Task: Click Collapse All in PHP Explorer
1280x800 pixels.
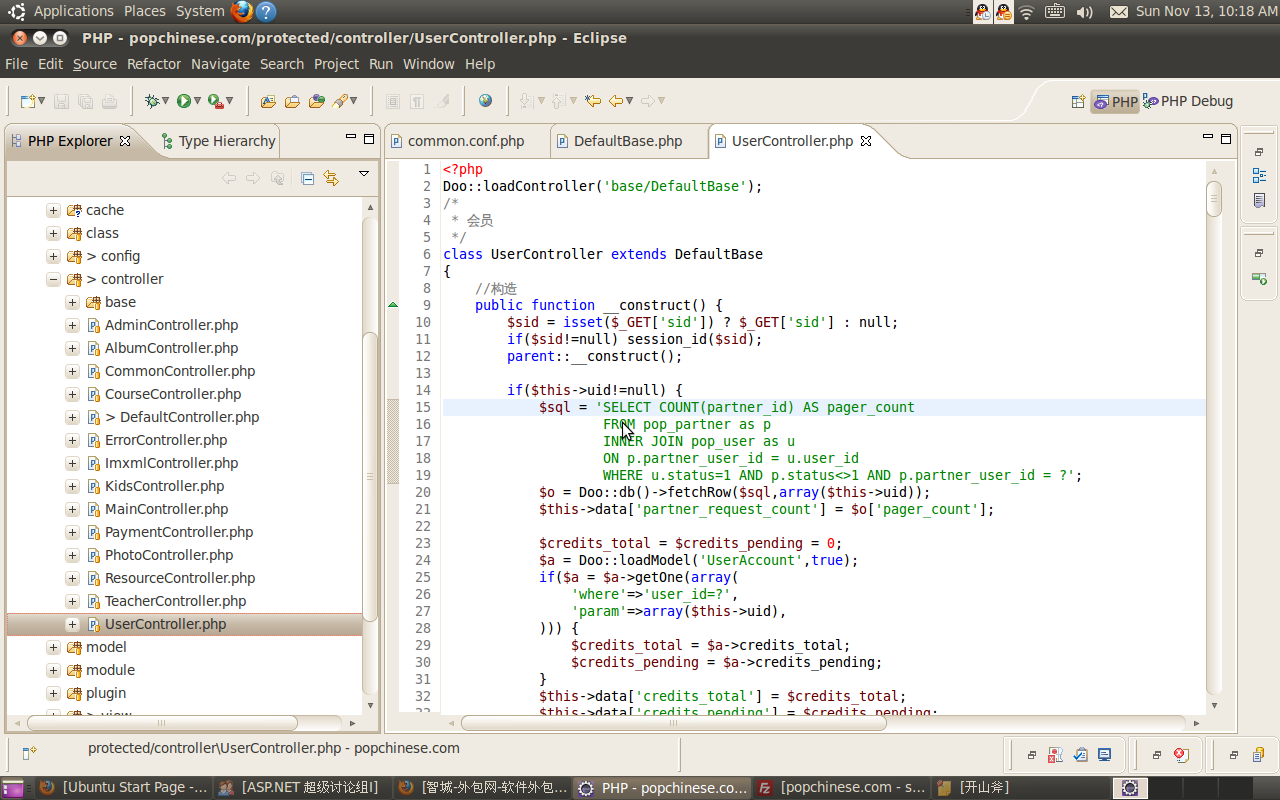Action: pyautogui.click(x=308, y=178)
